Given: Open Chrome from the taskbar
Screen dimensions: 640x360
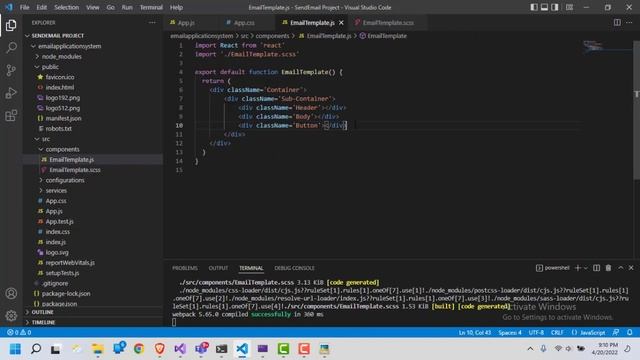Looking at the screenshot, I should [139, 349].
